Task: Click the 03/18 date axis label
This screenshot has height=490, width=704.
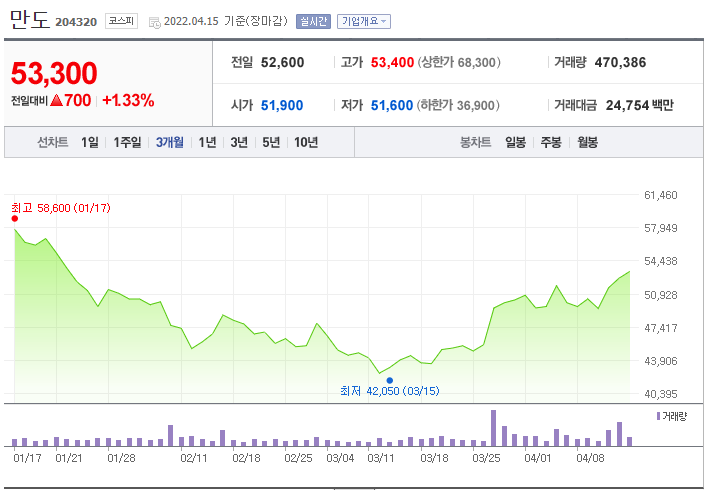Action: [x=434, y=459]
